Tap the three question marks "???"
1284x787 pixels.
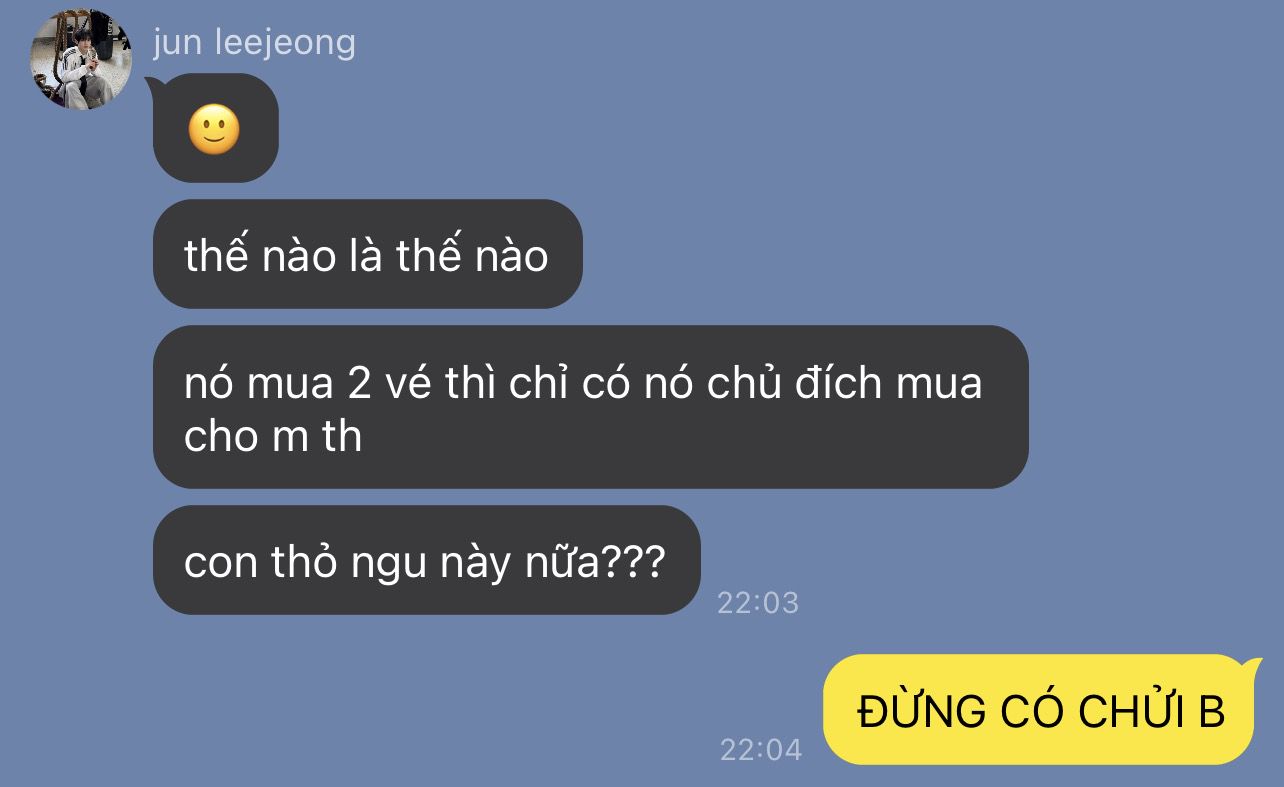click(x=633, y=563)
